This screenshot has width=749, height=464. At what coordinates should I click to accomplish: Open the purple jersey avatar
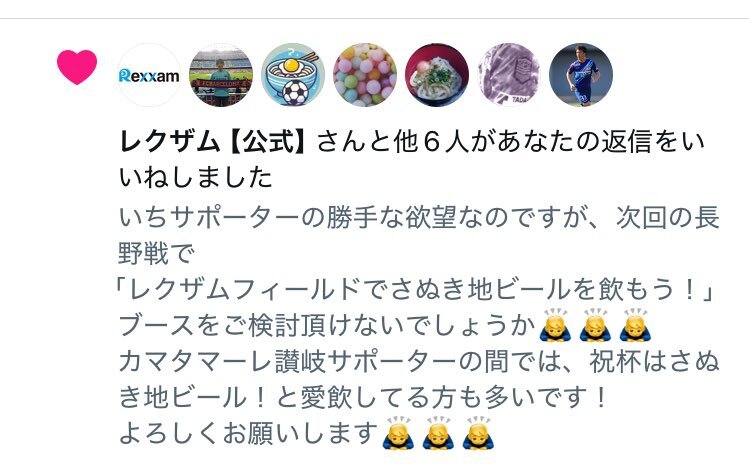point(509,75)
